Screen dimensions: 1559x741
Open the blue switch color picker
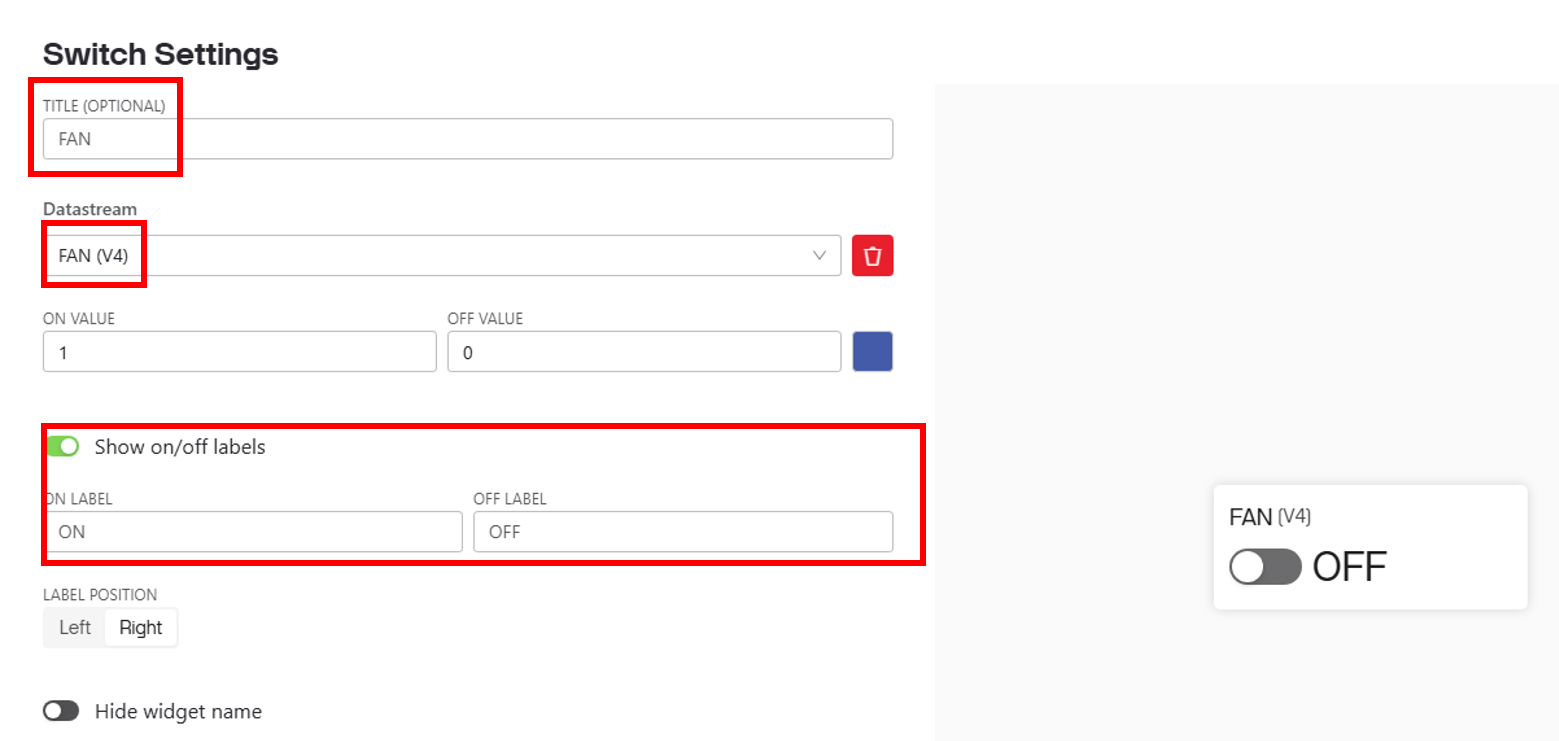(872, 351)
